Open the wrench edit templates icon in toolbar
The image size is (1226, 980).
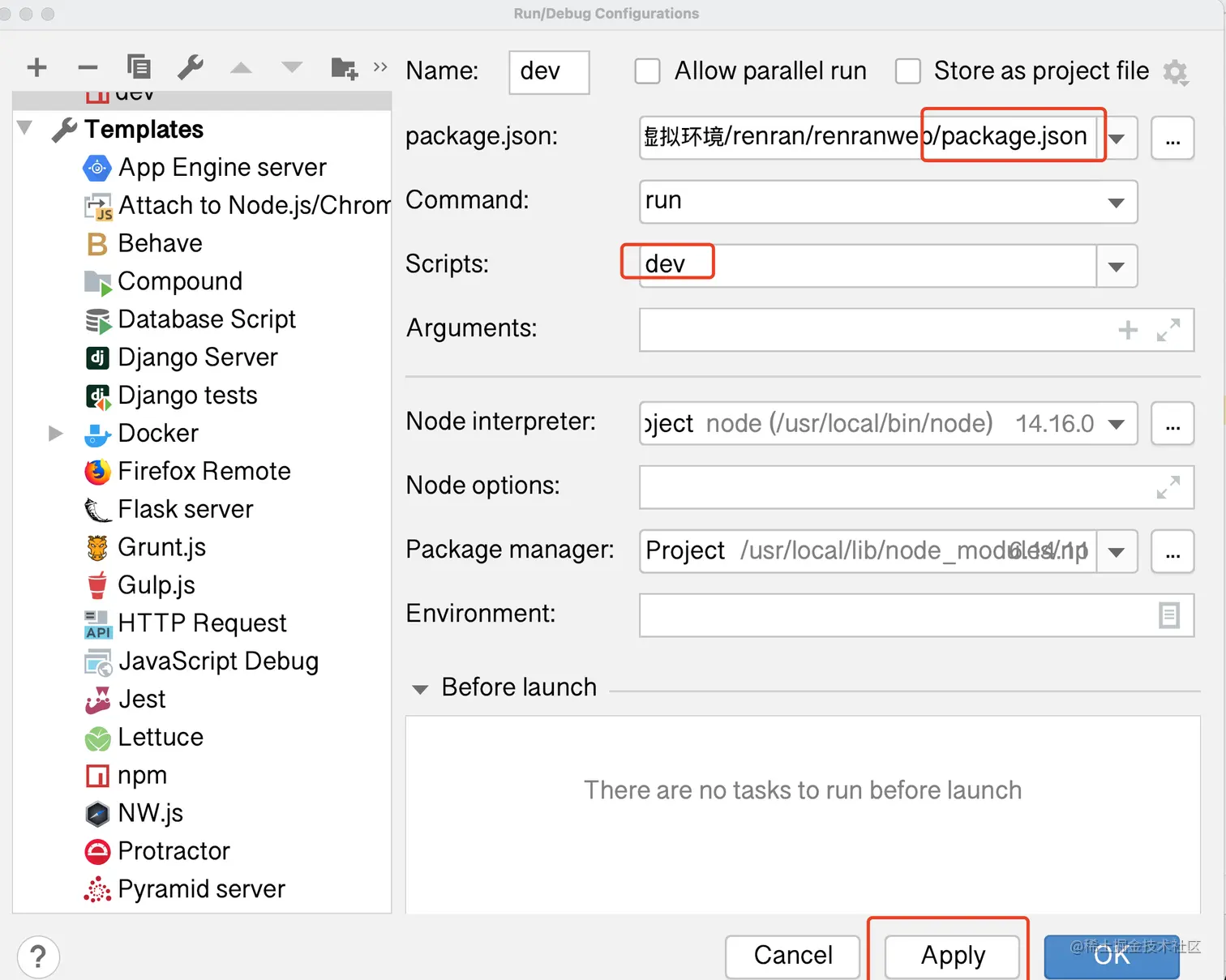pyautogui.click(x=191, y=67)
